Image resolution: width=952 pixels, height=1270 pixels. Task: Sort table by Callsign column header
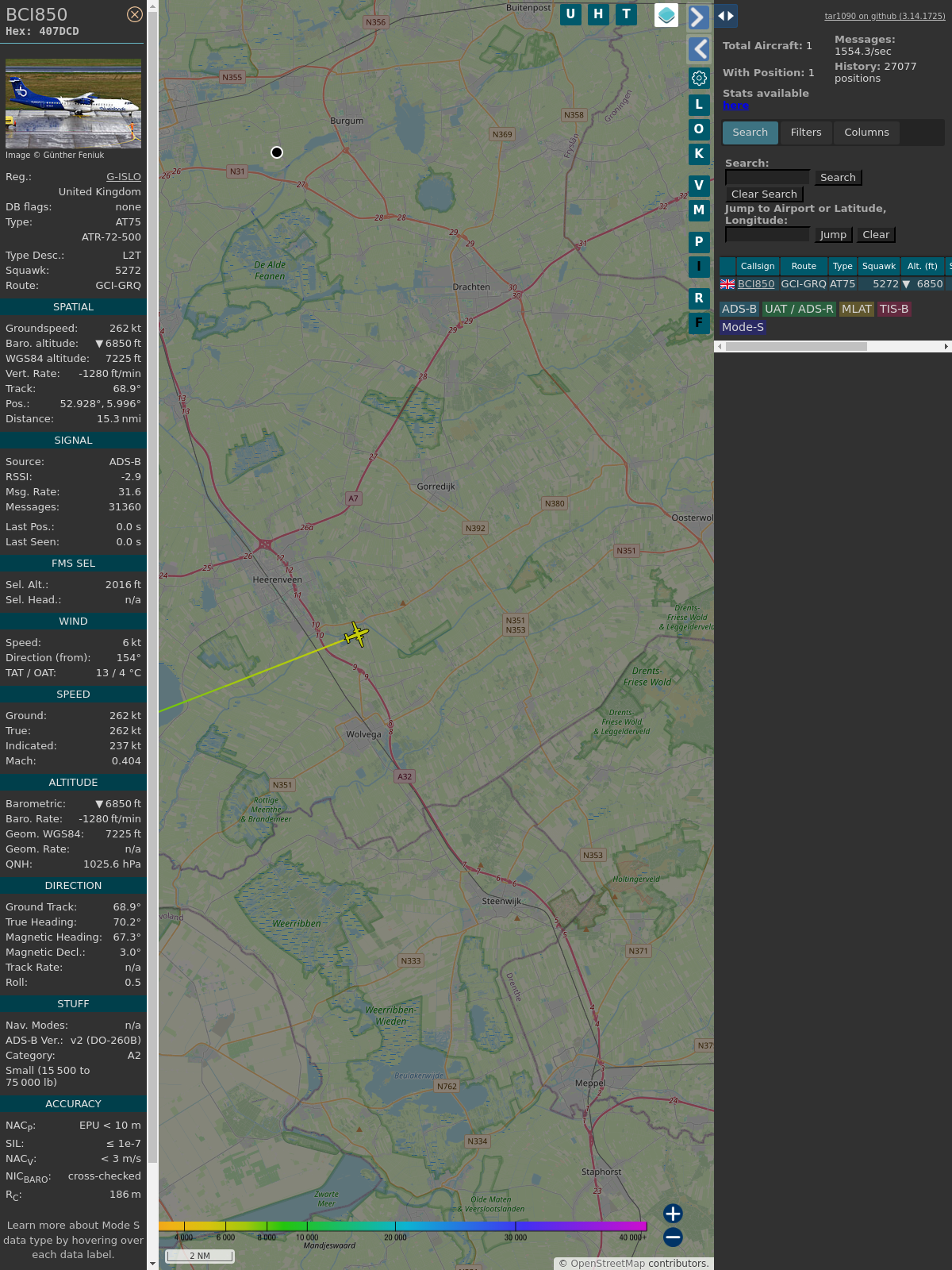(x=758, y=267)
